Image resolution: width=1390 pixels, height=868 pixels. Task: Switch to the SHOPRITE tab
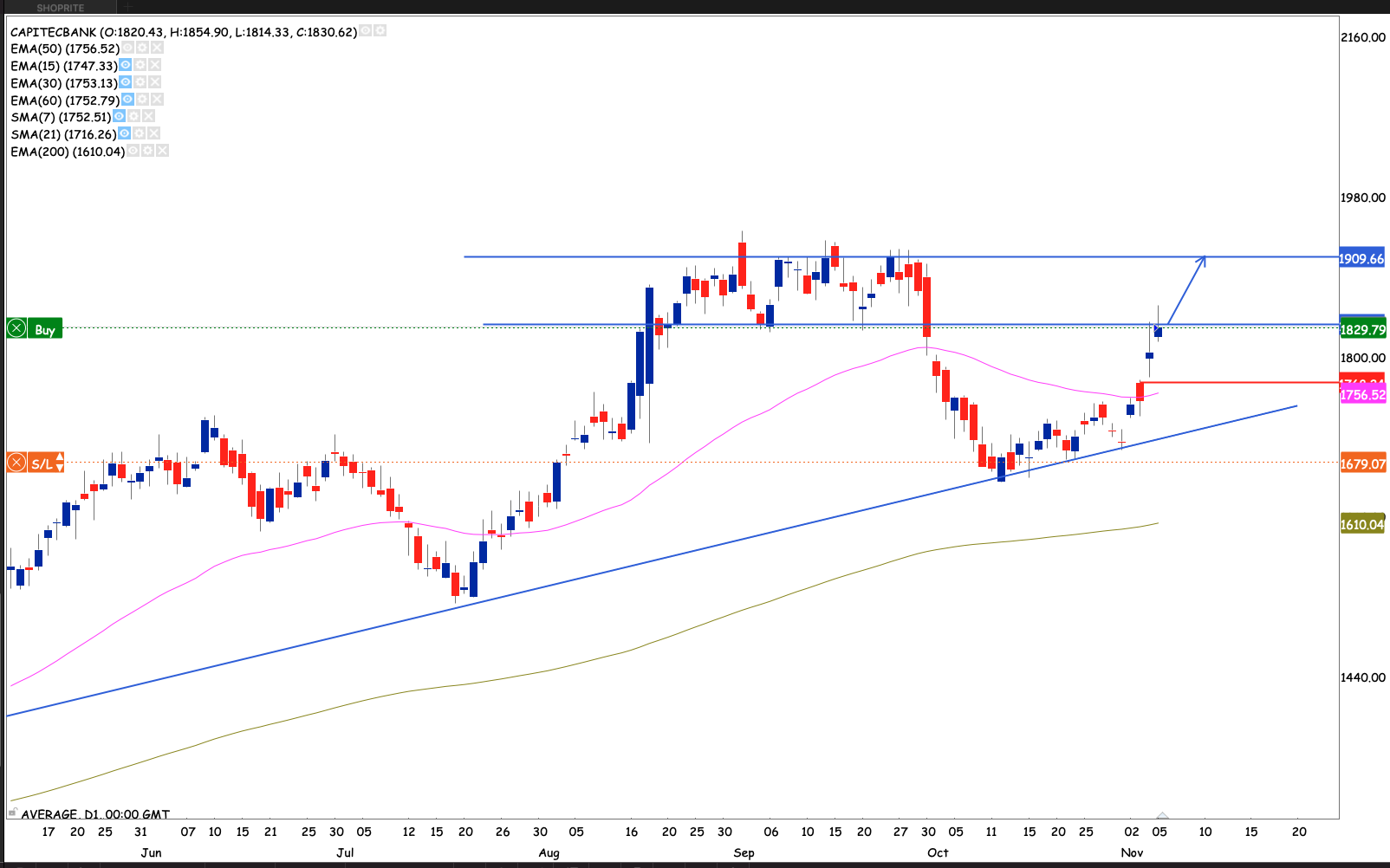click(x=61, y=8)
